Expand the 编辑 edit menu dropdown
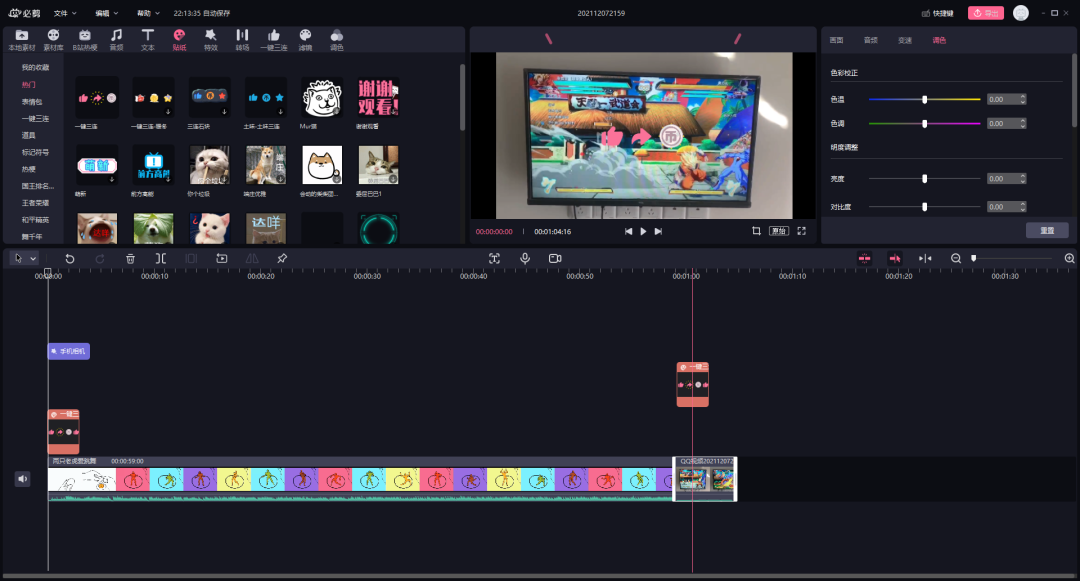Viewport: 1080px width, 581px height. (107, 13)
